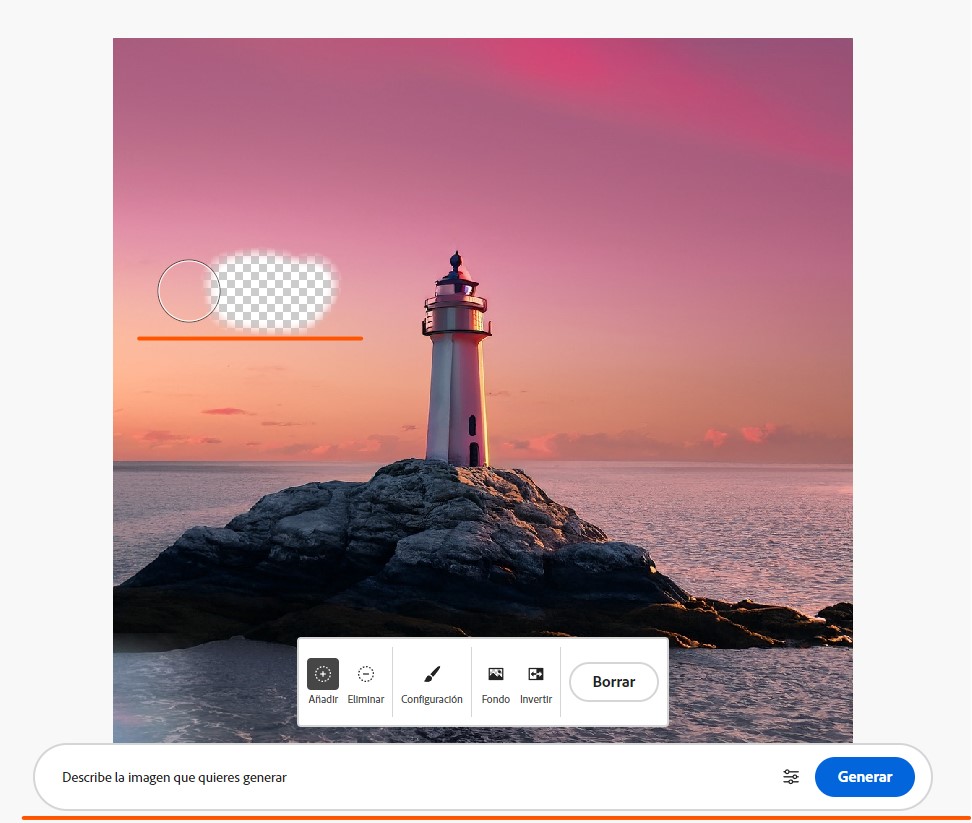This screenshot has height=823, width=972.
Task: Open generation settings sliders icon
Action: [x=791, y=777]
